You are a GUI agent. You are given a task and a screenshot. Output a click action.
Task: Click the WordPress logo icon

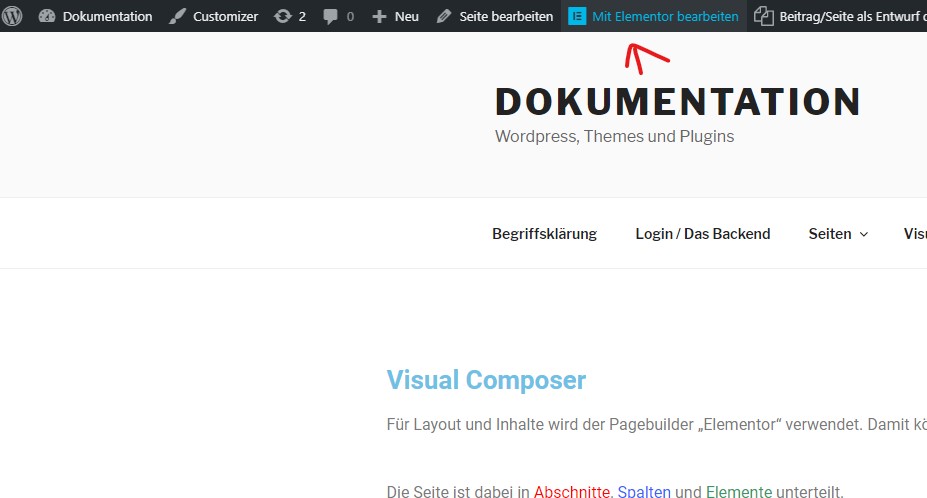point(14,16)
